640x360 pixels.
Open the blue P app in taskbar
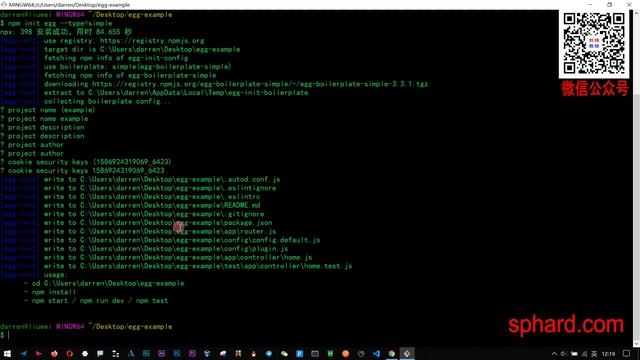300,353
